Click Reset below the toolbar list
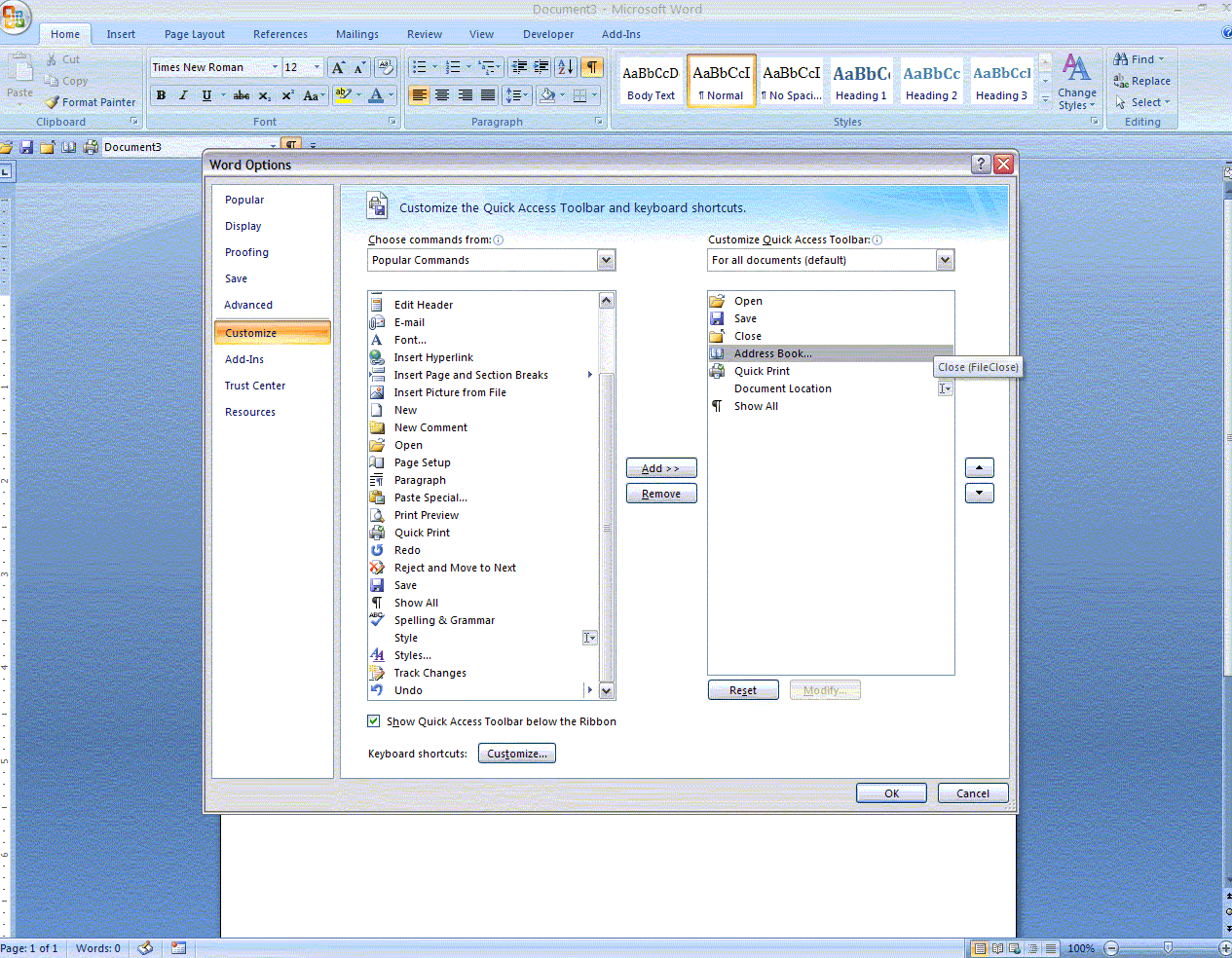The height and width of the screenshot is (958, 1232). [742, 689]
